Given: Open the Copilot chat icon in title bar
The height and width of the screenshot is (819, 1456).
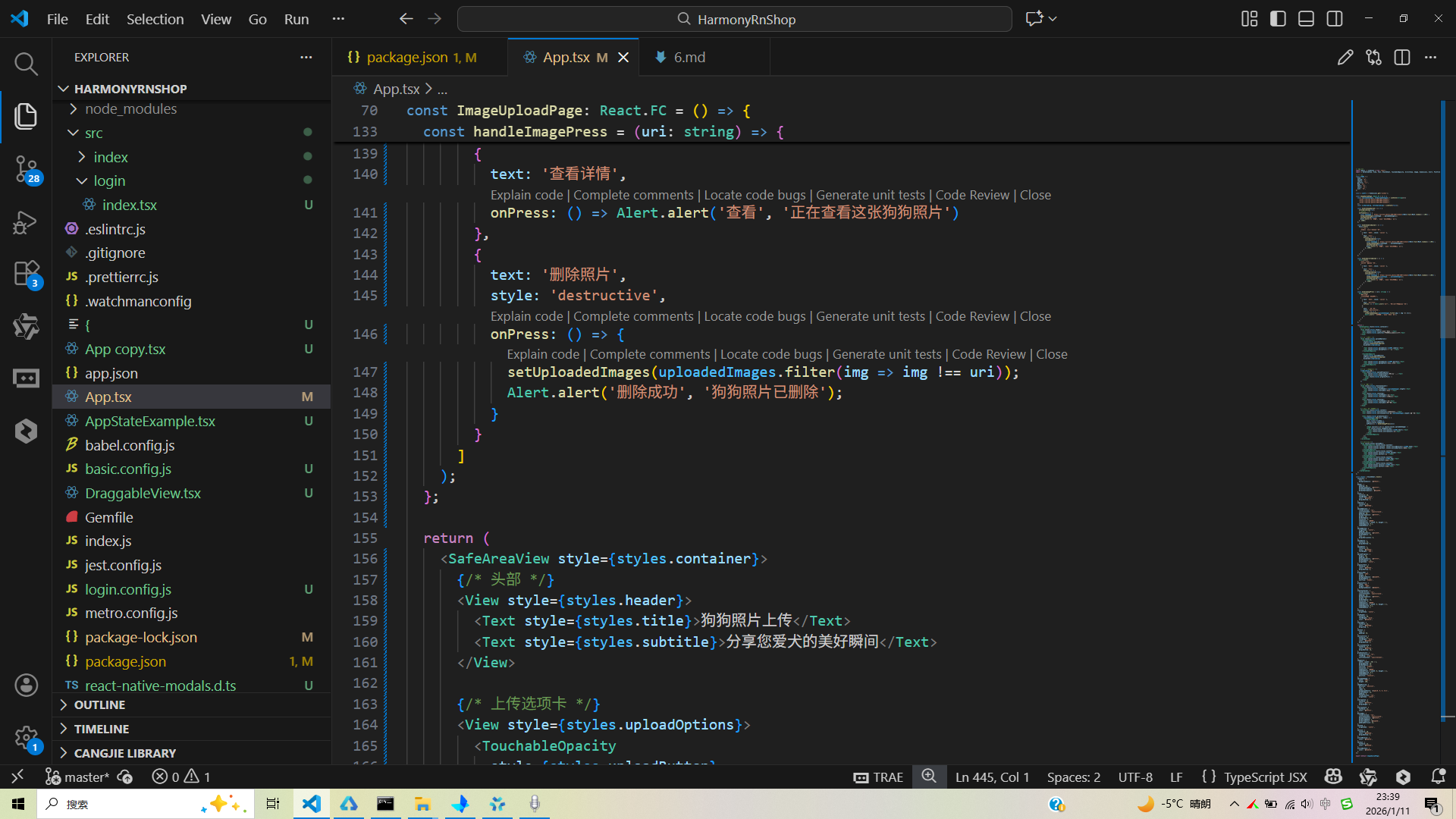Looking at the screenshot, I should pos(1034,19).
